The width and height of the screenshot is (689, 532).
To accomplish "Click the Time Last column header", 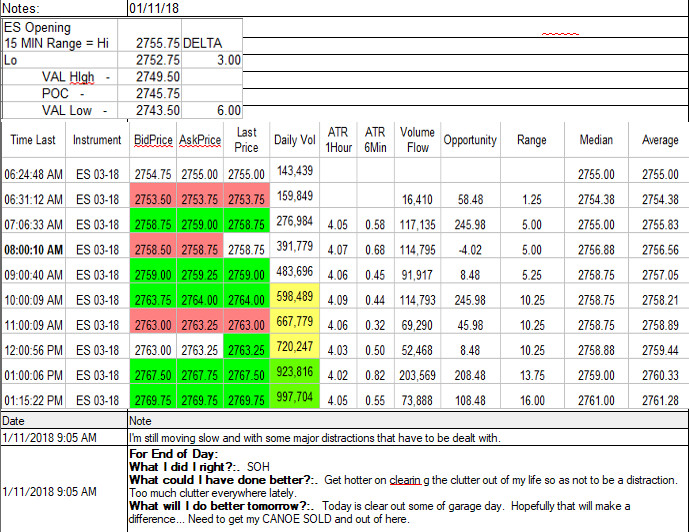I will 33,140.
